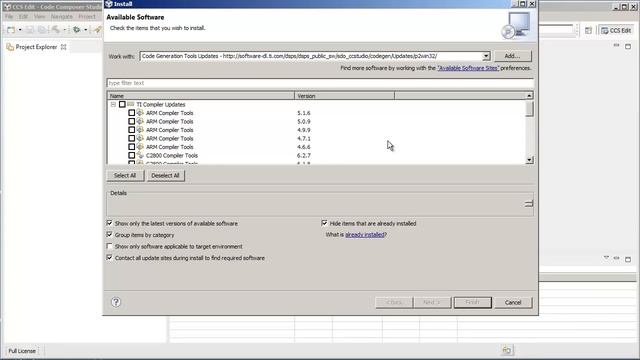
Task: Select the Project Explorer tab
Action: point(36,47)
